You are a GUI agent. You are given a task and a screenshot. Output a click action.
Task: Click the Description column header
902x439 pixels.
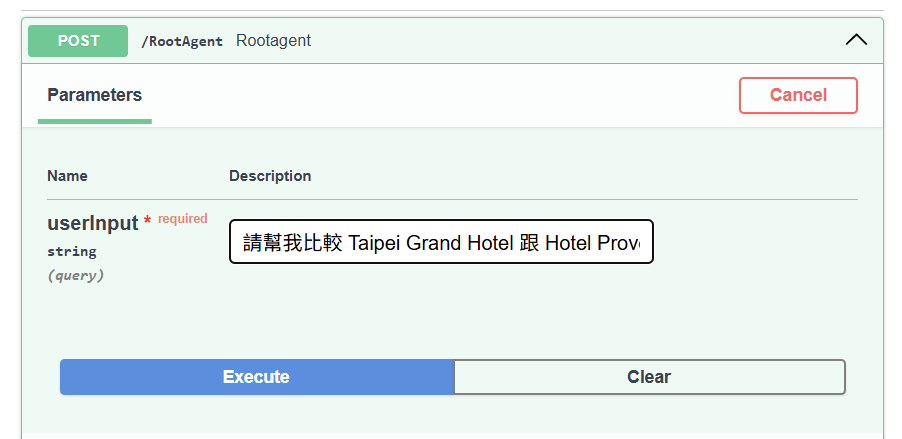pos(270,176)
